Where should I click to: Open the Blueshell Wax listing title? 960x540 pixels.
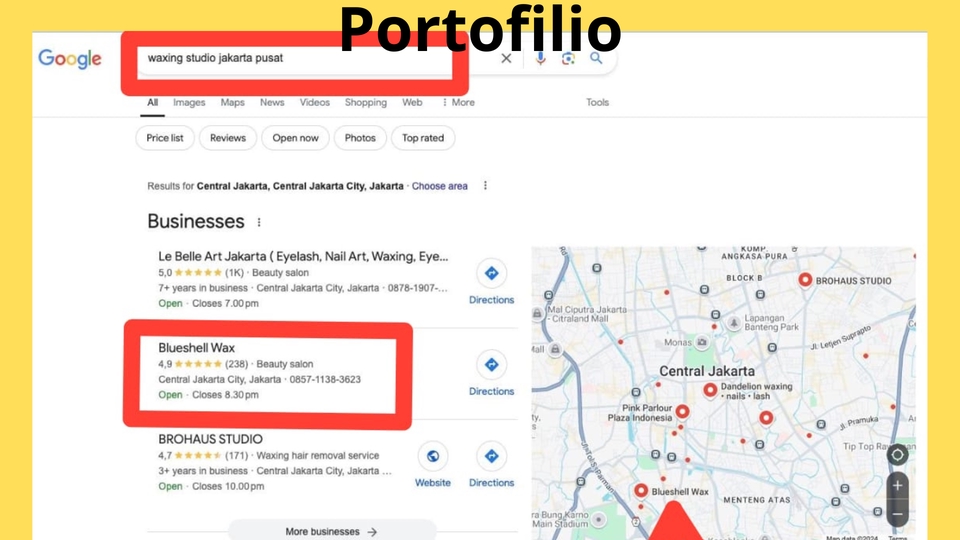click(197, 348)
